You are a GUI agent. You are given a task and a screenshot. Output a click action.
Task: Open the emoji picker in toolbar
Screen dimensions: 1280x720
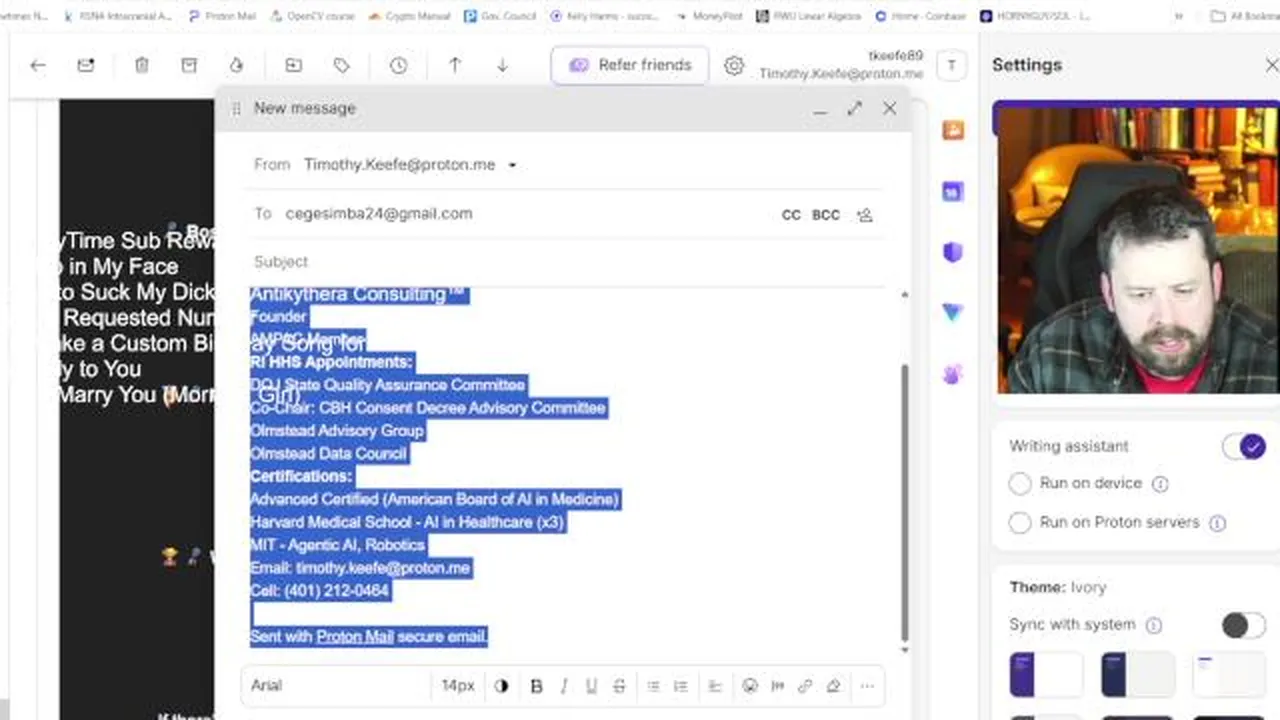click(750, 686)
